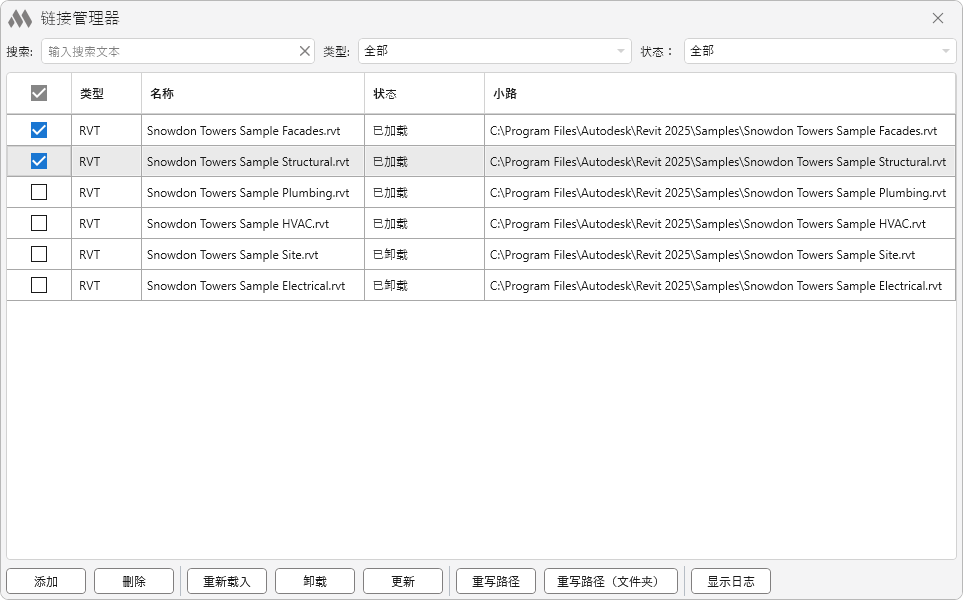Viewport: 963px width, 600px height.
Task: Click 重新载入 to reload links
Action: 227,581
